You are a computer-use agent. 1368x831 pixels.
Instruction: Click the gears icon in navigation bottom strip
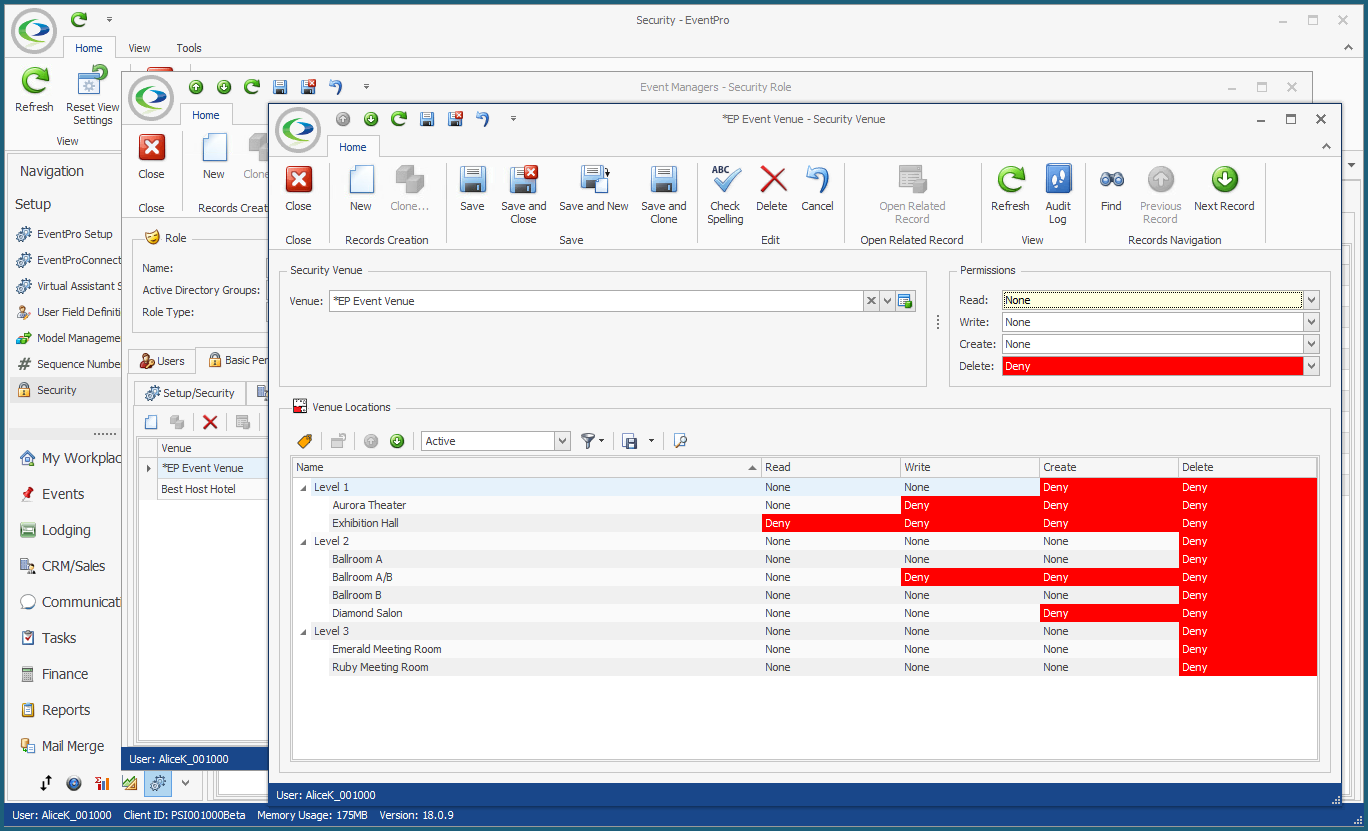(x=157, y=783)
